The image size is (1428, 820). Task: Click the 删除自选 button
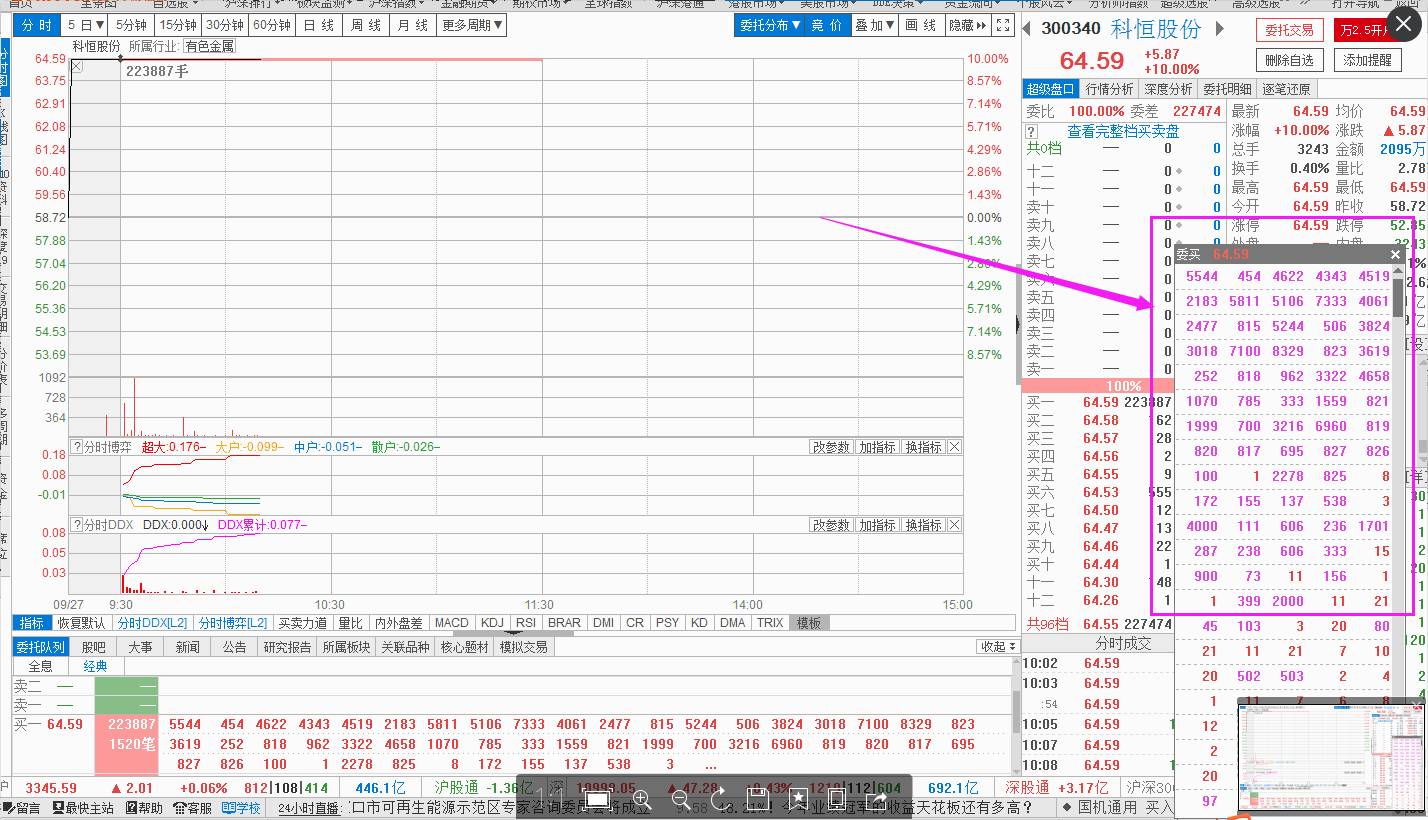[x=1289, y=60]
